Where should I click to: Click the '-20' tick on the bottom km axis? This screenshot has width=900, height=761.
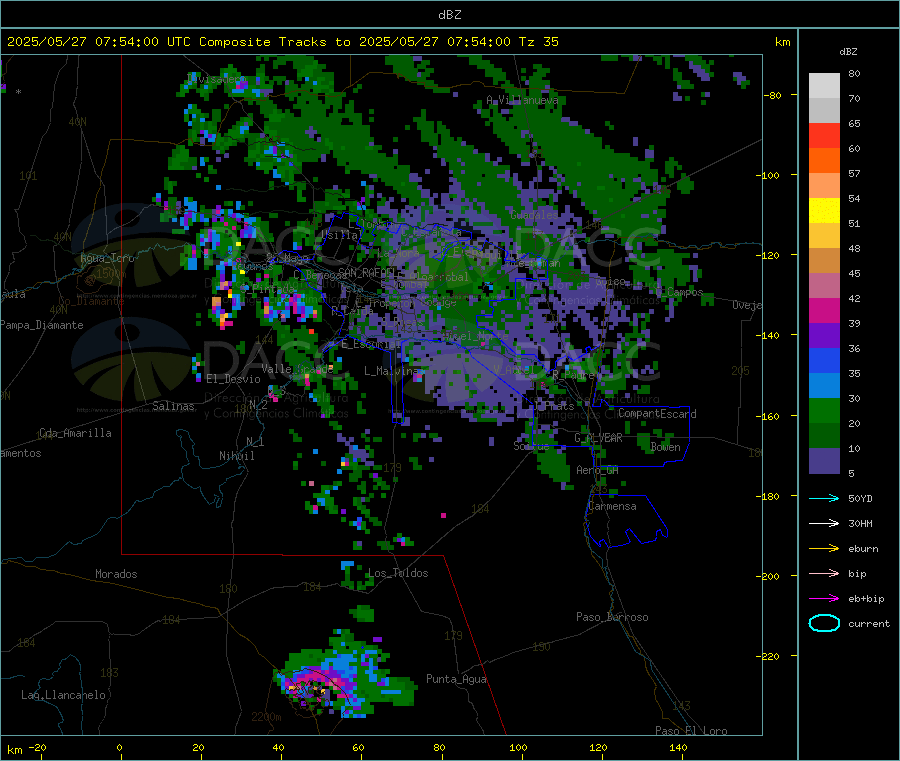[37, 747]
